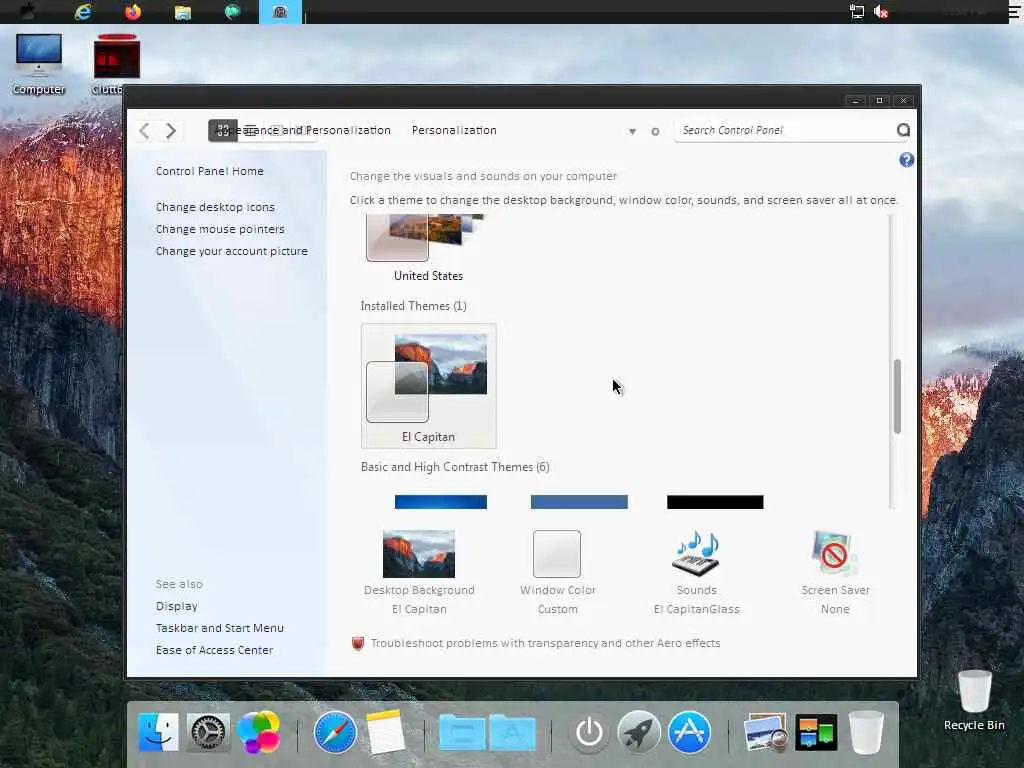This screenshot has height=768, width=1024.
Task: Navigate to Appearance and Personalization breadcrumb
Action: pos(303,130)
